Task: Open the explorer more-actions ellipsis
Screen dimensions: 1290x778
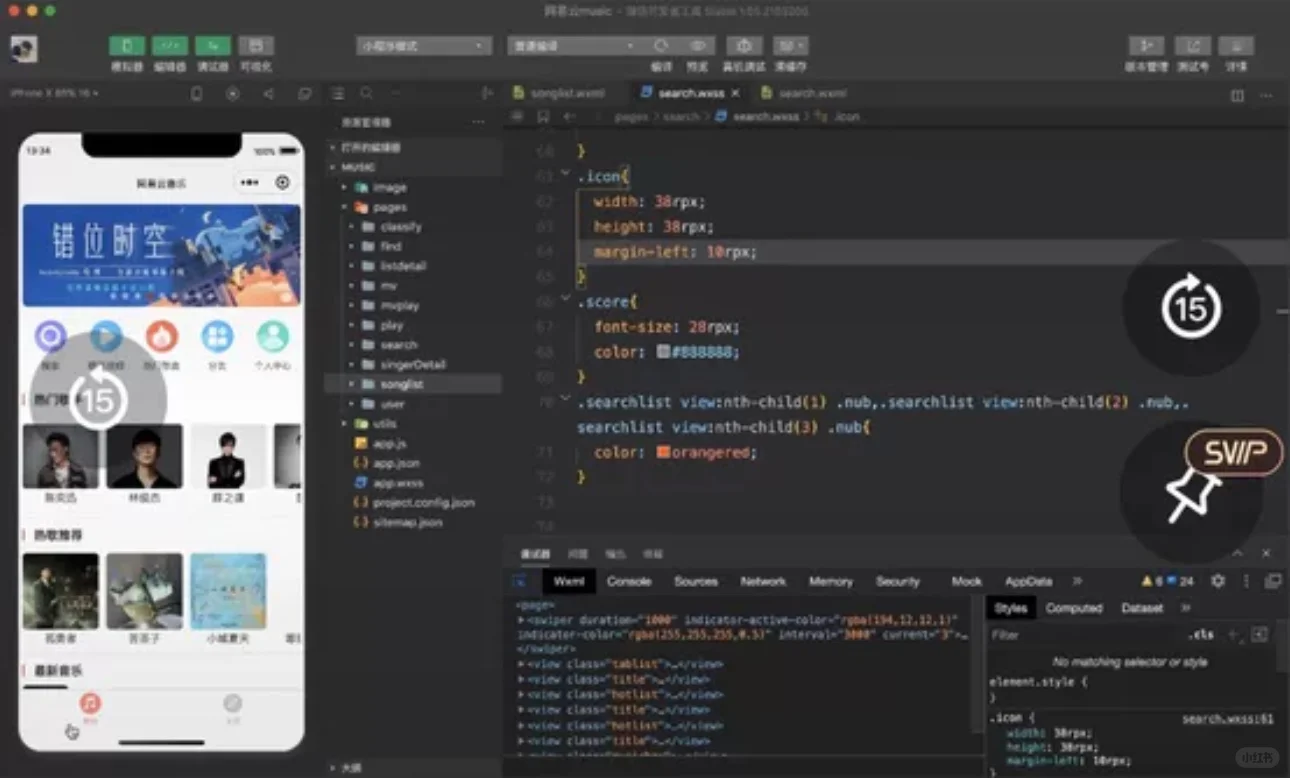Action: [x=478, y=121]
